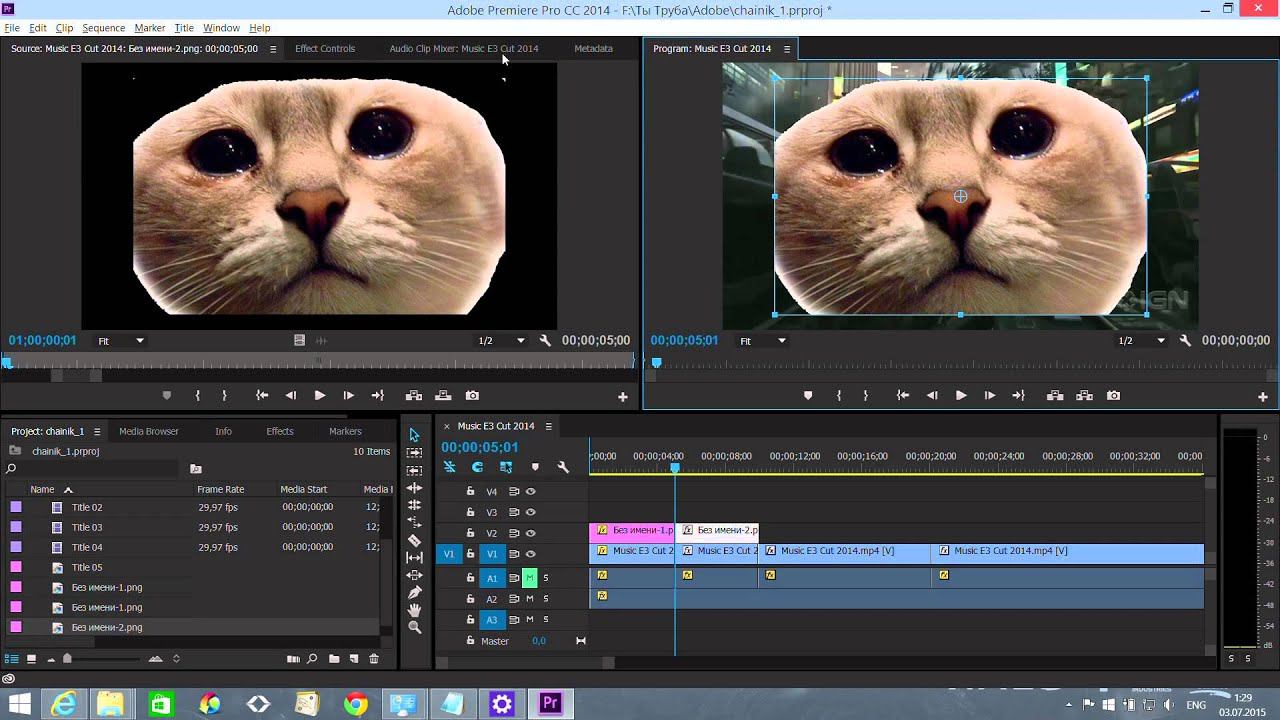This screenshot has width=1280, height=720.
Task: Open Program monitor settings wrench
Action: tap(1185, 340)
